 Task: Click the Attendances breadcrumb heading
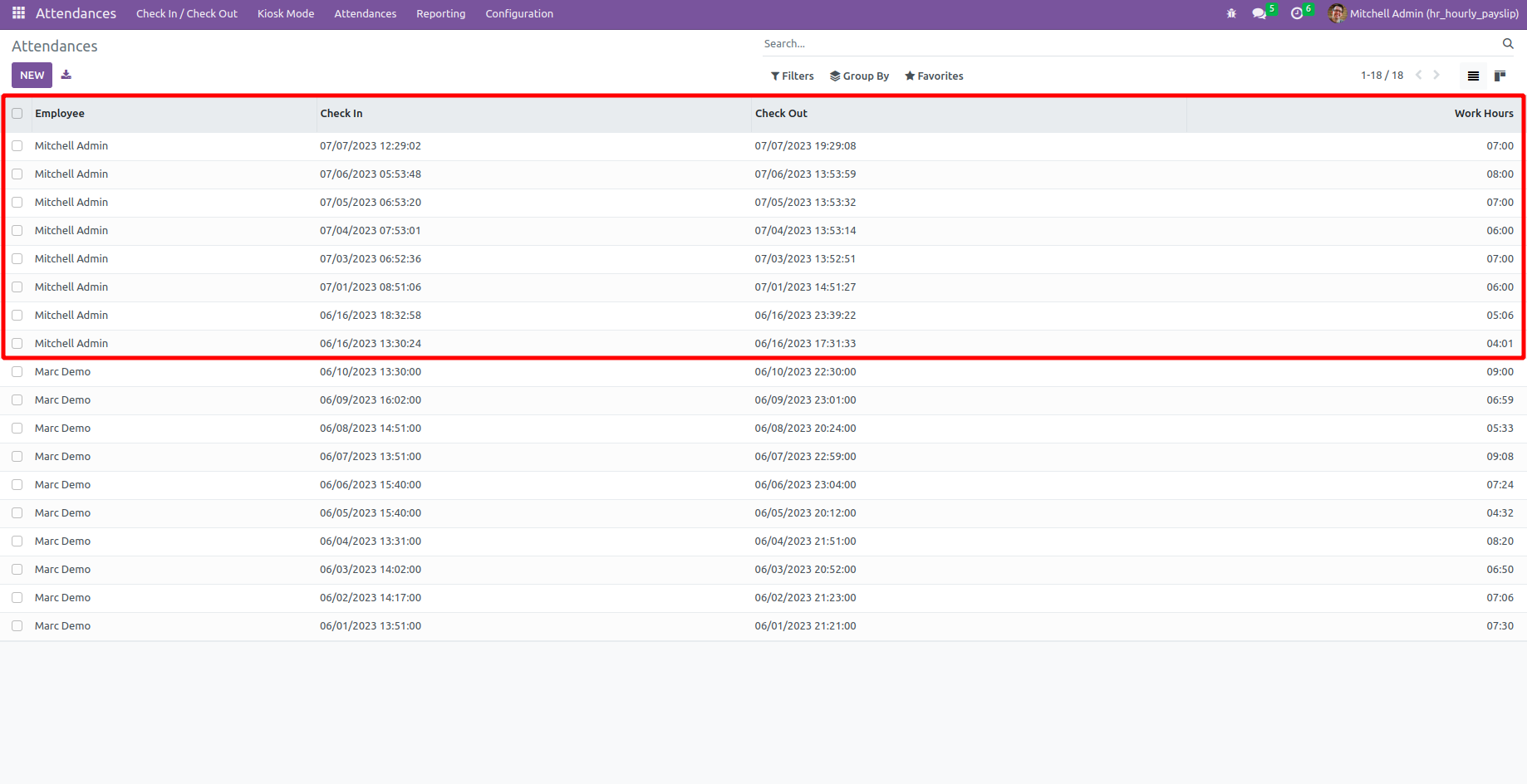(55, 47)
